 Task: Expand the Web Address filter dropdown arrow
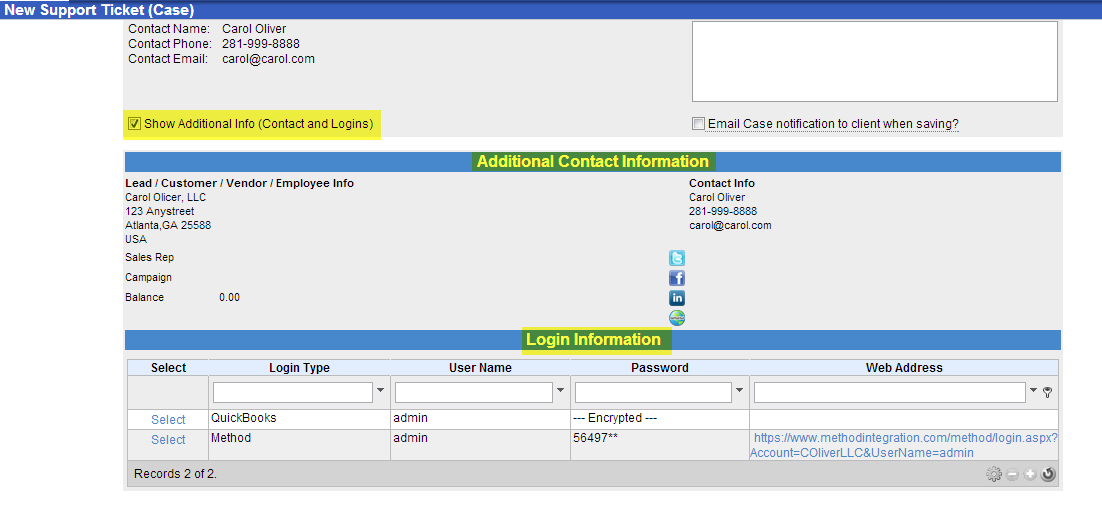tap(1033, 391)
